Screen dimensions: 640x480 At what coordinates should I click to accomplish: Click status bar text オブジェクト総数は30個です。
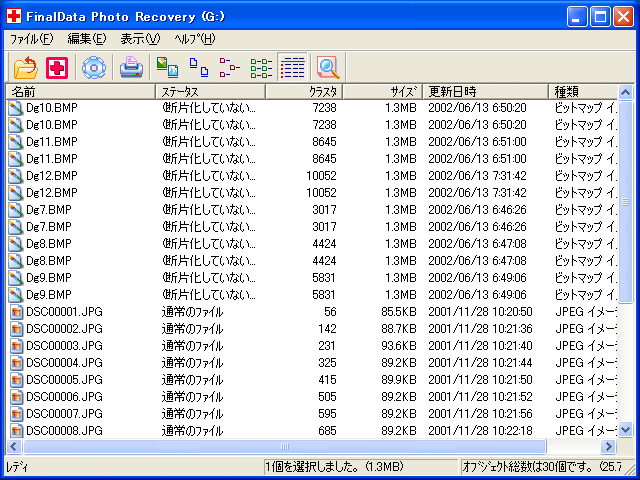(528, 467)
